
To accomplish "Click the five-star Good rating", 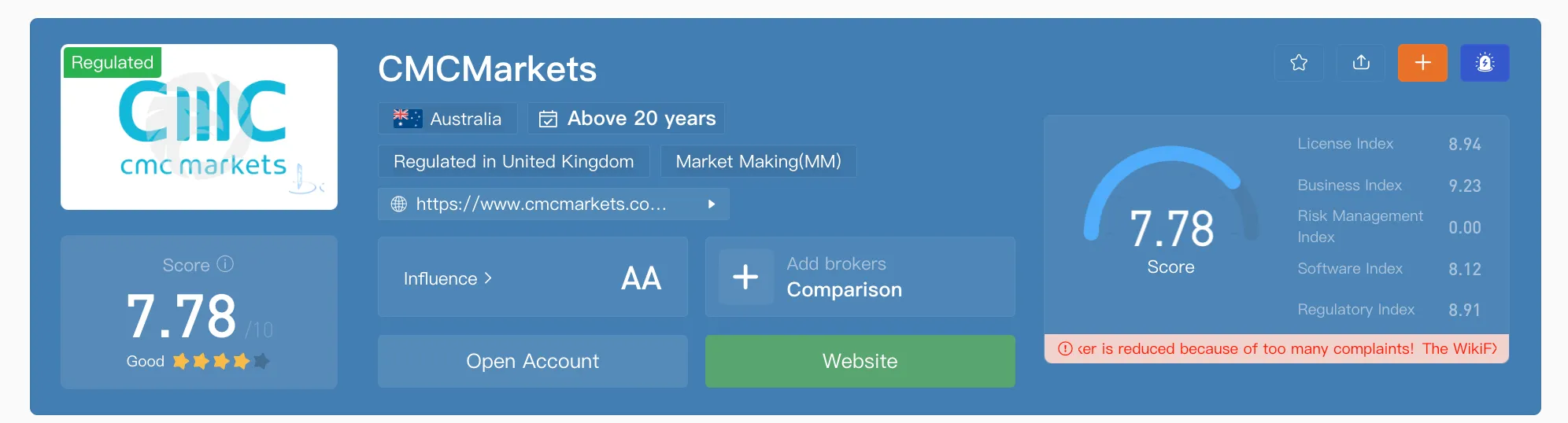I will 221,361.
